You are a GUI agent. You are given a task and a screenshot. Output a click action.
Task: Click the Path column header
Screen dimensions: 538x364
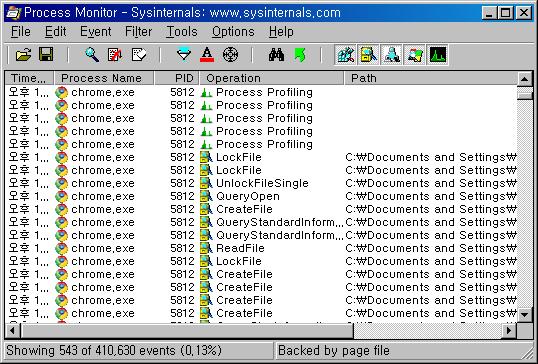point(431,78)
